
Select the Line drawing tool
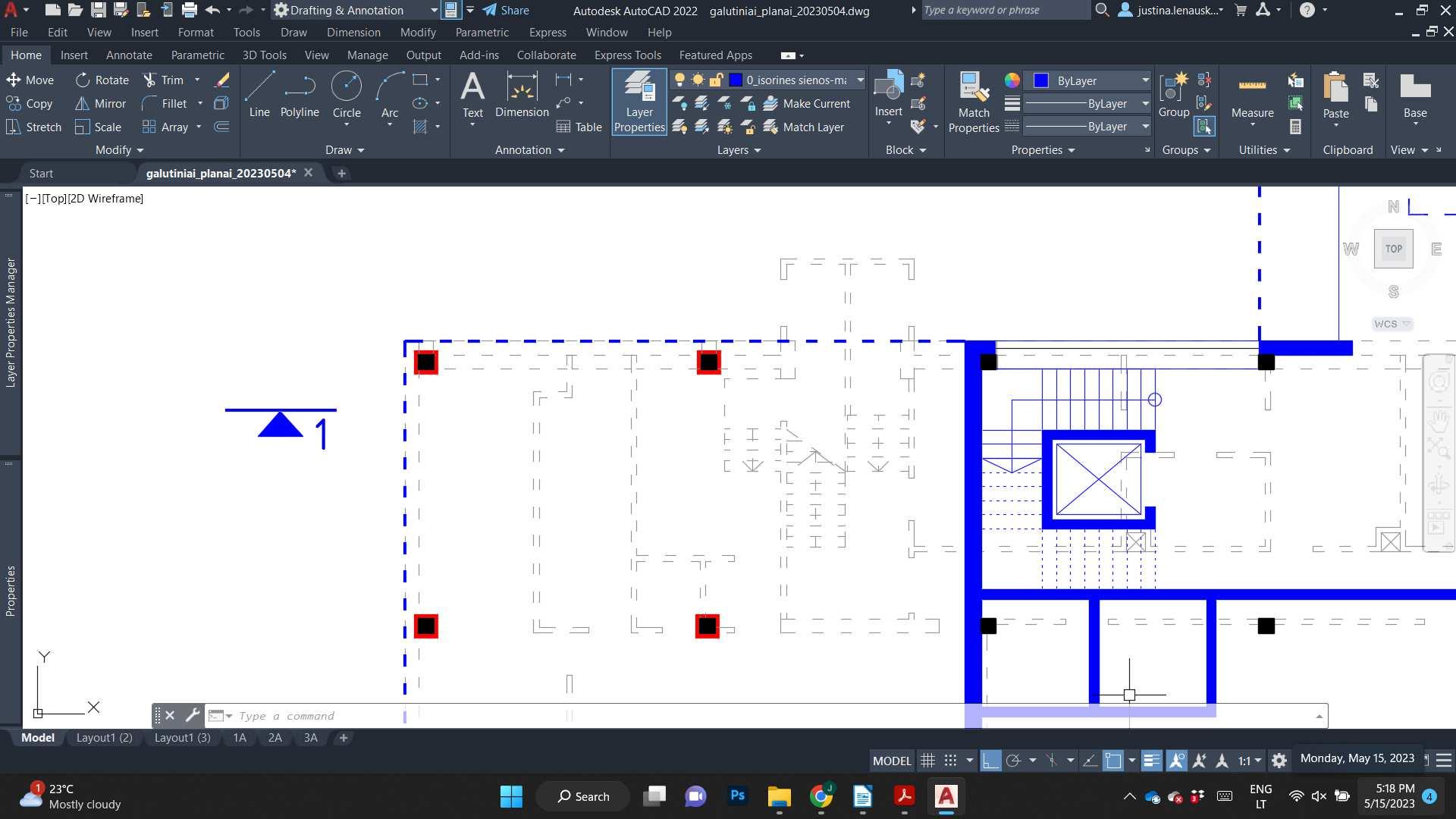259,95
